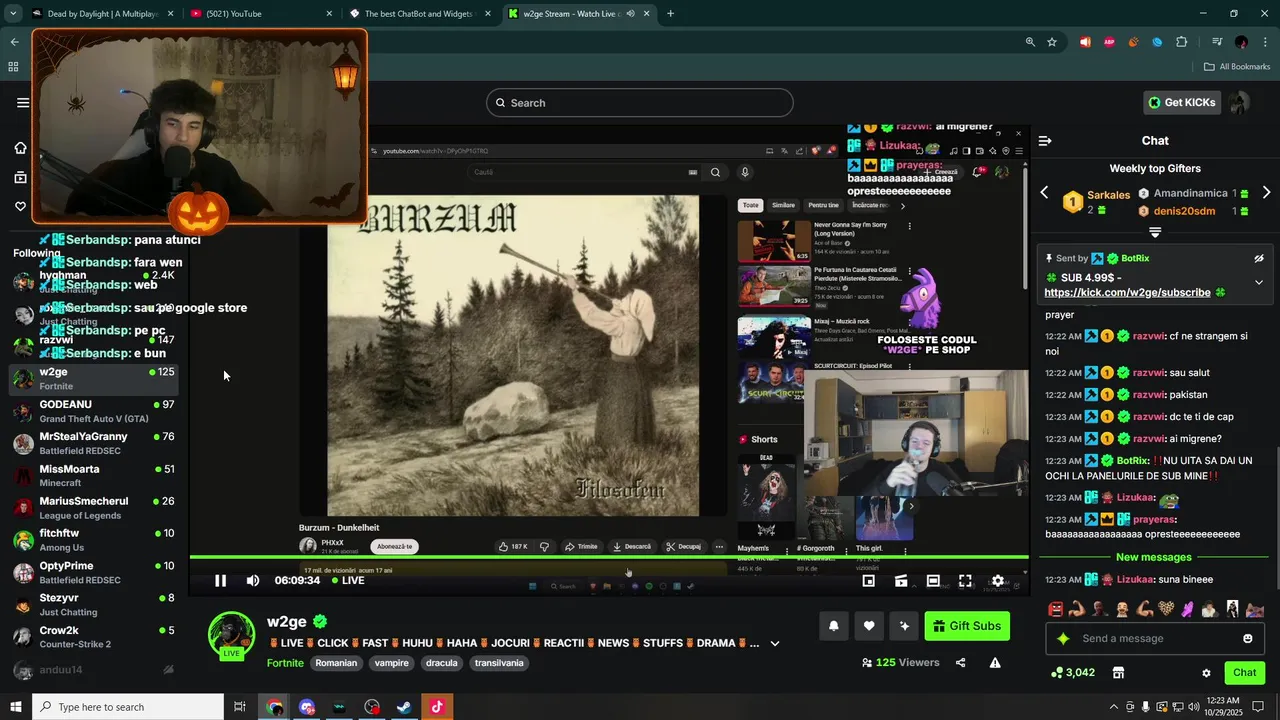
Task: Open the Kick user profile avatar
Action: pyautogui.click(x=1240, y=102)
